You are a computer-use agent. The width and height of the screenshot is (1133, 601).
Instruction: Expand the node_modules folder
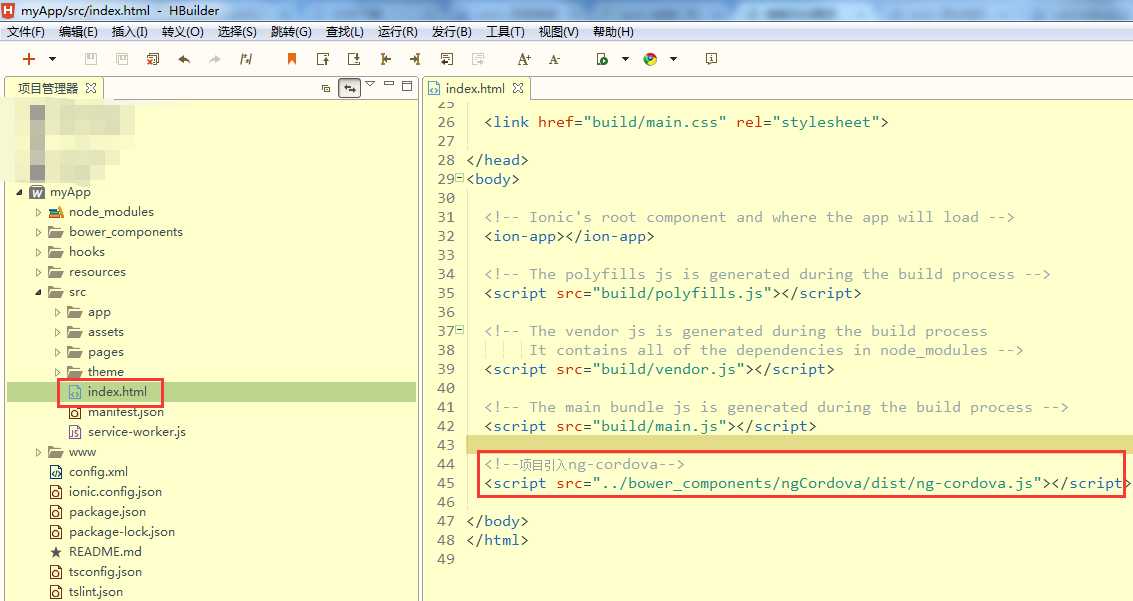coord(38,212)
